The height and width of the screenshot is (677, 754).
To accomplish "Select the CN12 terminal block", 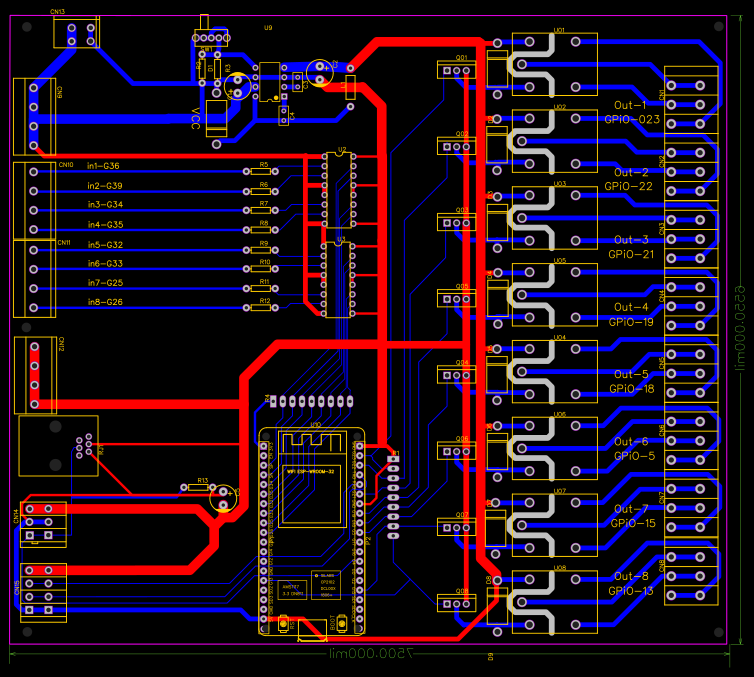I will 35,375.
